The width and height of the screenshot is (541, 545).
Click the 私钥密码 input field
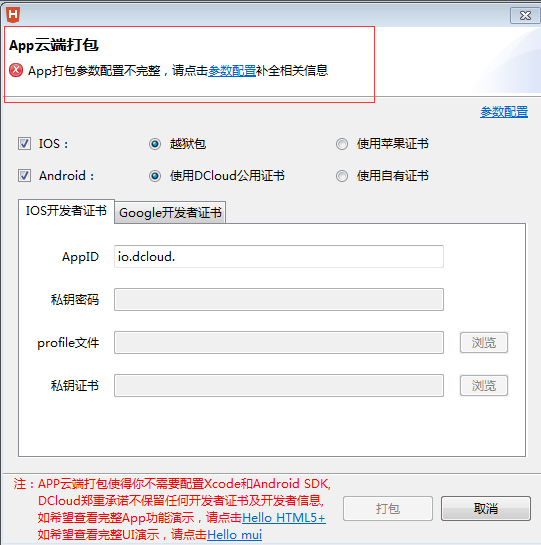tap(279, 299)
